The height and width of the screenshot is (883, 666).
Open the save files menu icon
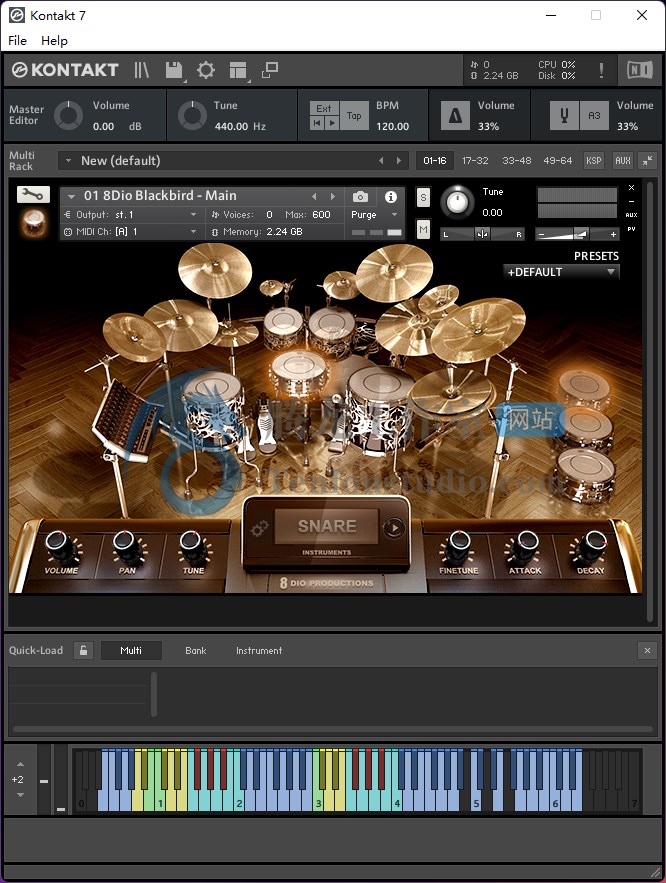coord(174,70)
